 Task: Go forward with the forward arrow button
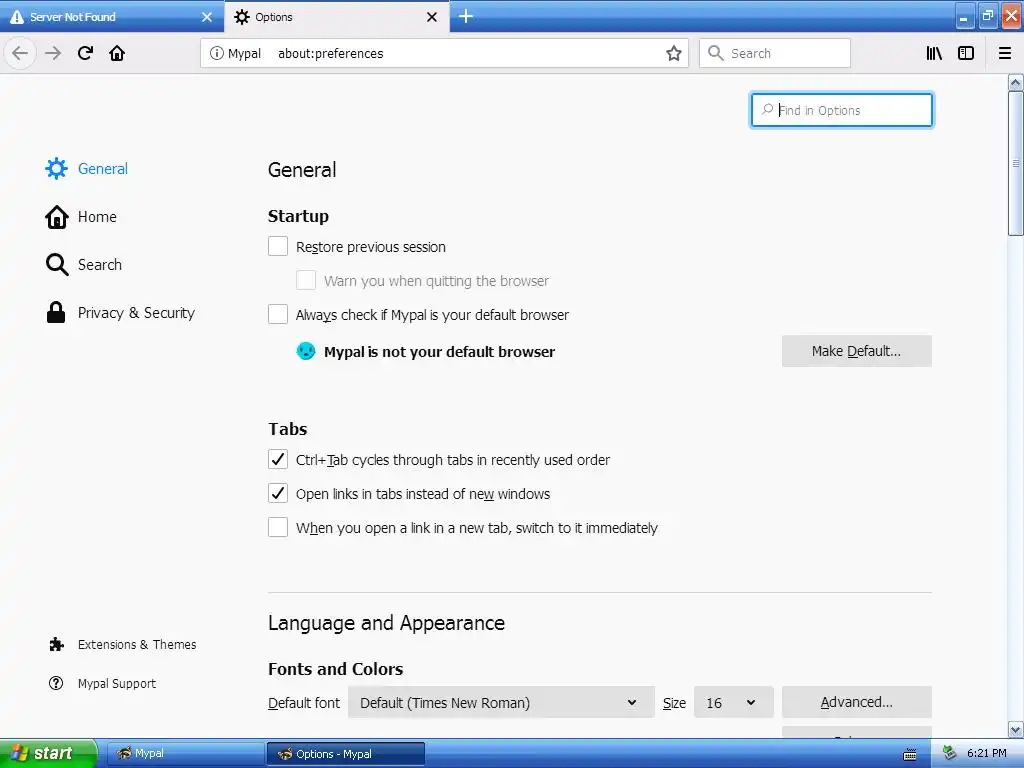(x=53, y=53)
